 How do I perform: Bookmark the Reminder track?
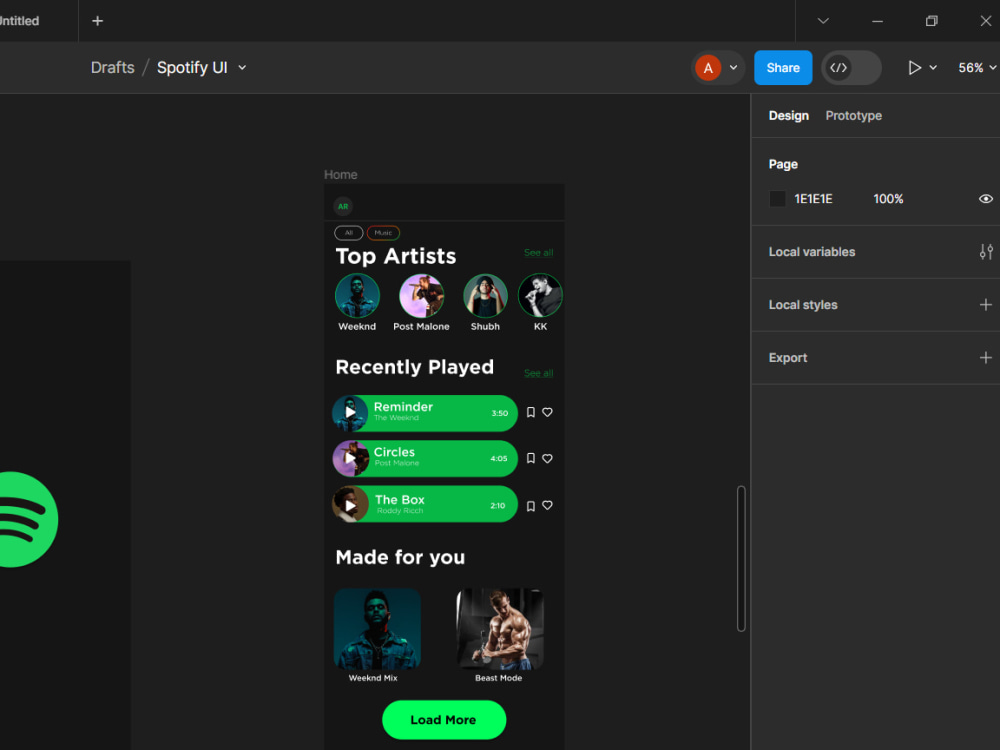click(531, 413)
